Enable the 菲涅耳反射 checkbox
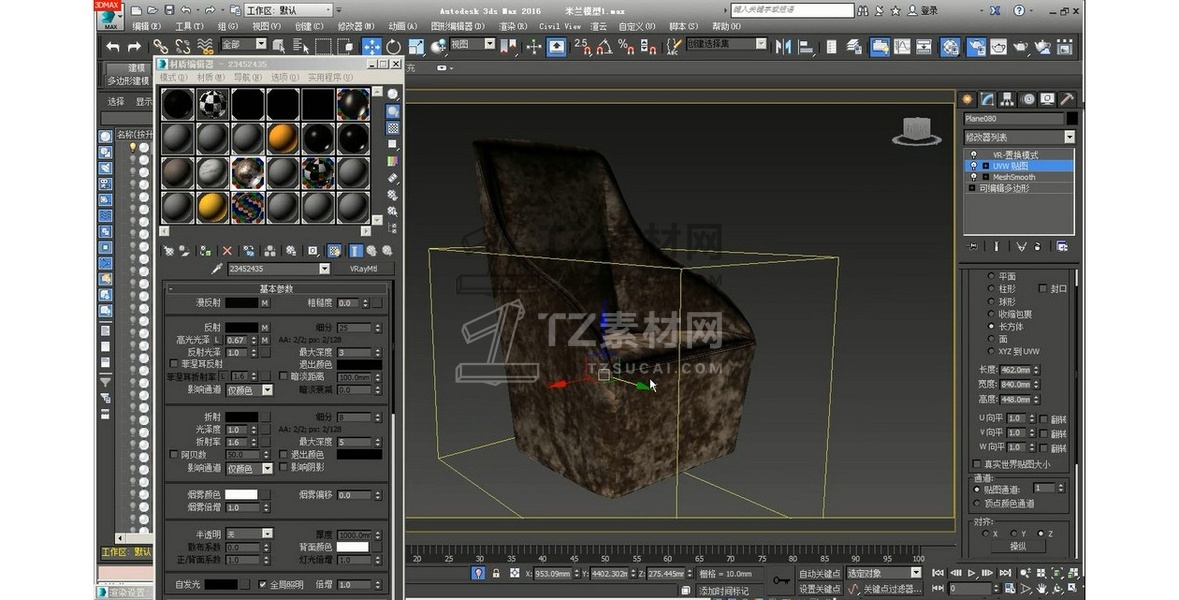The image size is (1179, 600). [x=174, y=364]
